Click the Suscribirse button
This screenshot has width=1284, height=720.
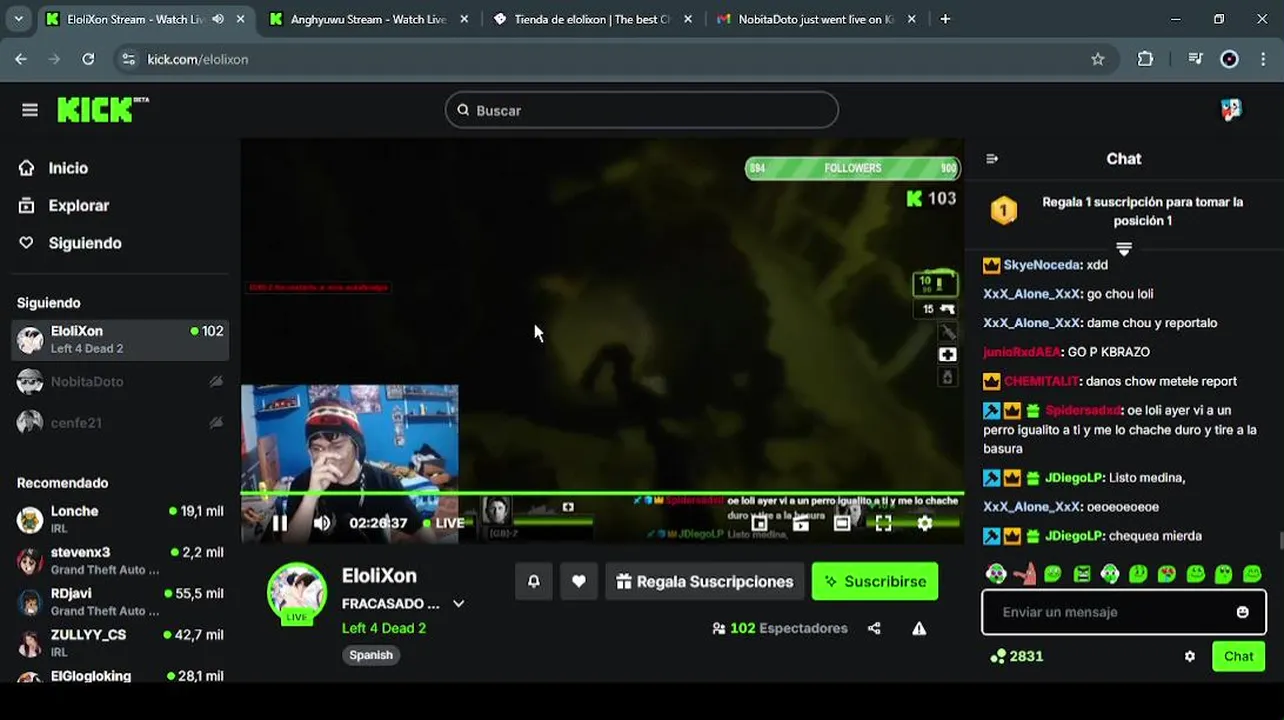(x=875, y=581)
